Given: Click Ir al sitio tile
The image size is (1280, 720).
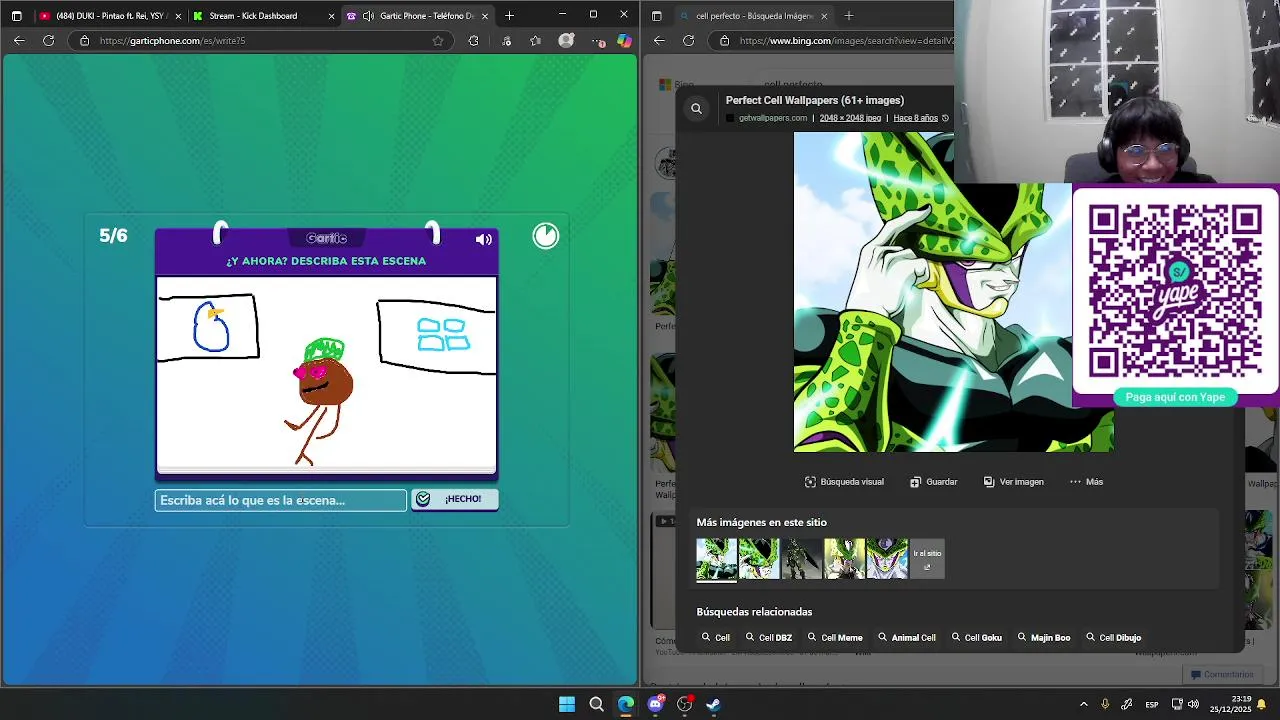Looking at the screenshot, I should 927,559.
